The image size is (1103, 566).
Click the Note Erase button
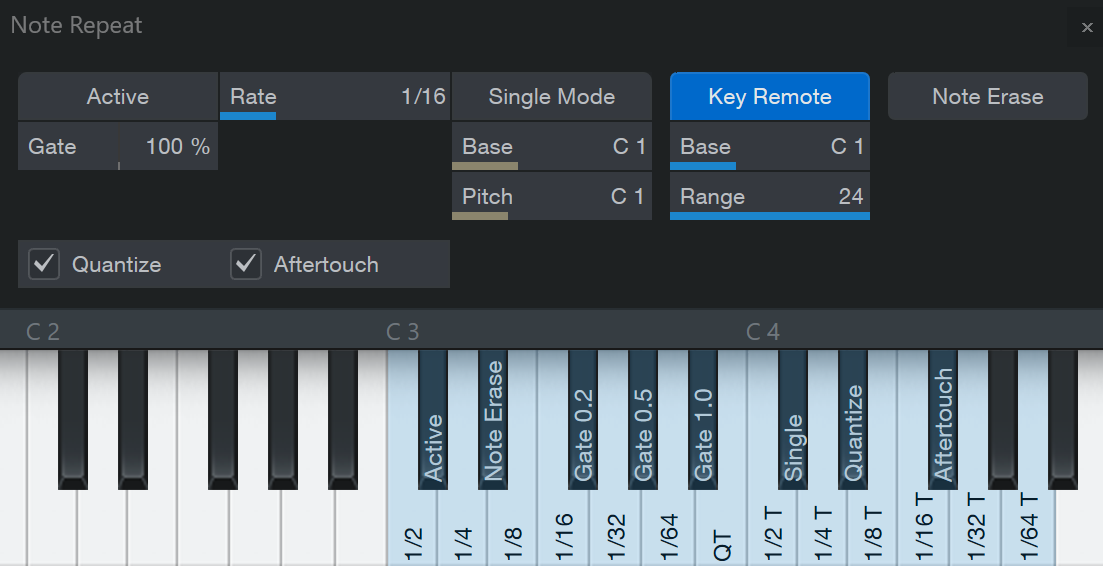[988, 96]
